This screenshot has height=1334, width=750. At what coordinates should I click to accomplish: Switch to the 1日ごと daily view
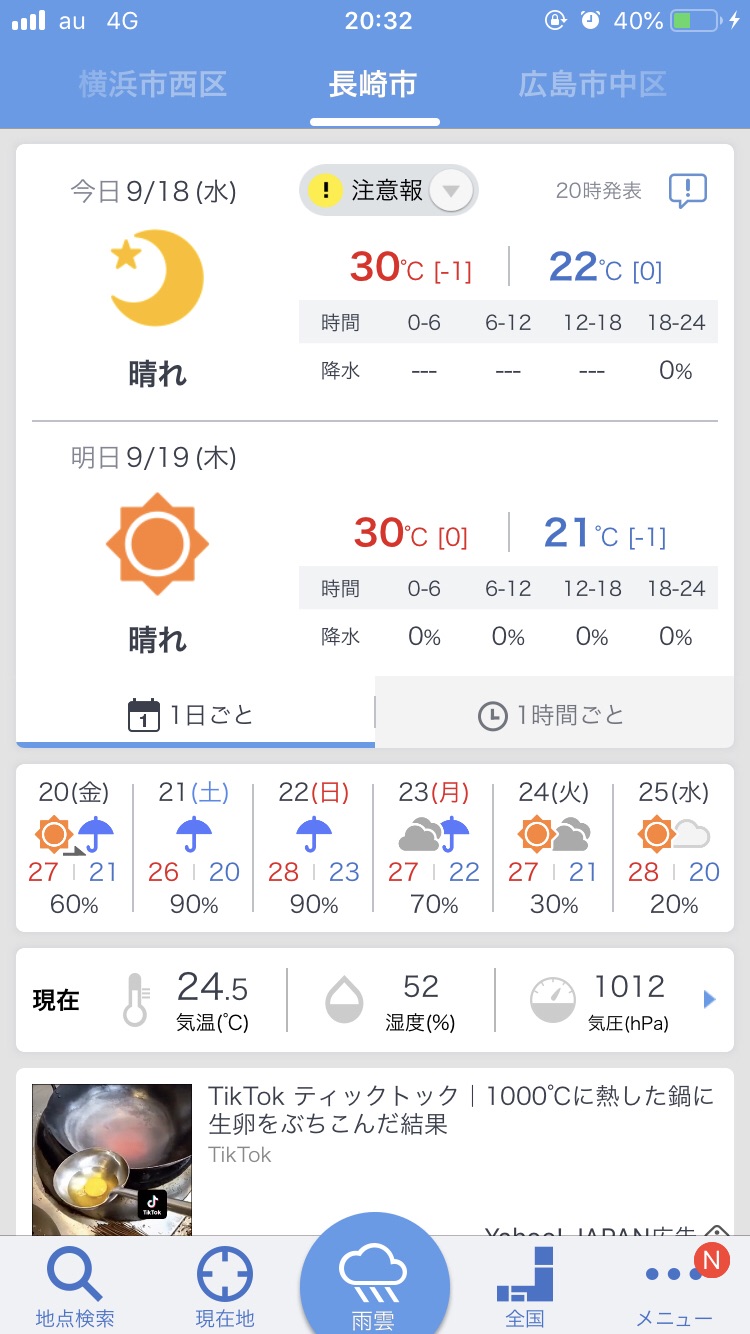195,715
